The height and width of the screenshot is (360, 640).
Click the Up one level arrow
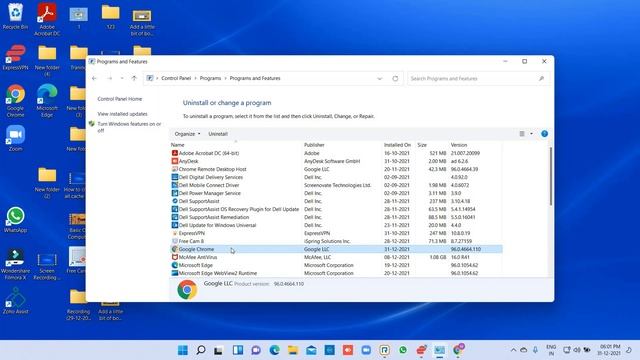tap(134, 78)
